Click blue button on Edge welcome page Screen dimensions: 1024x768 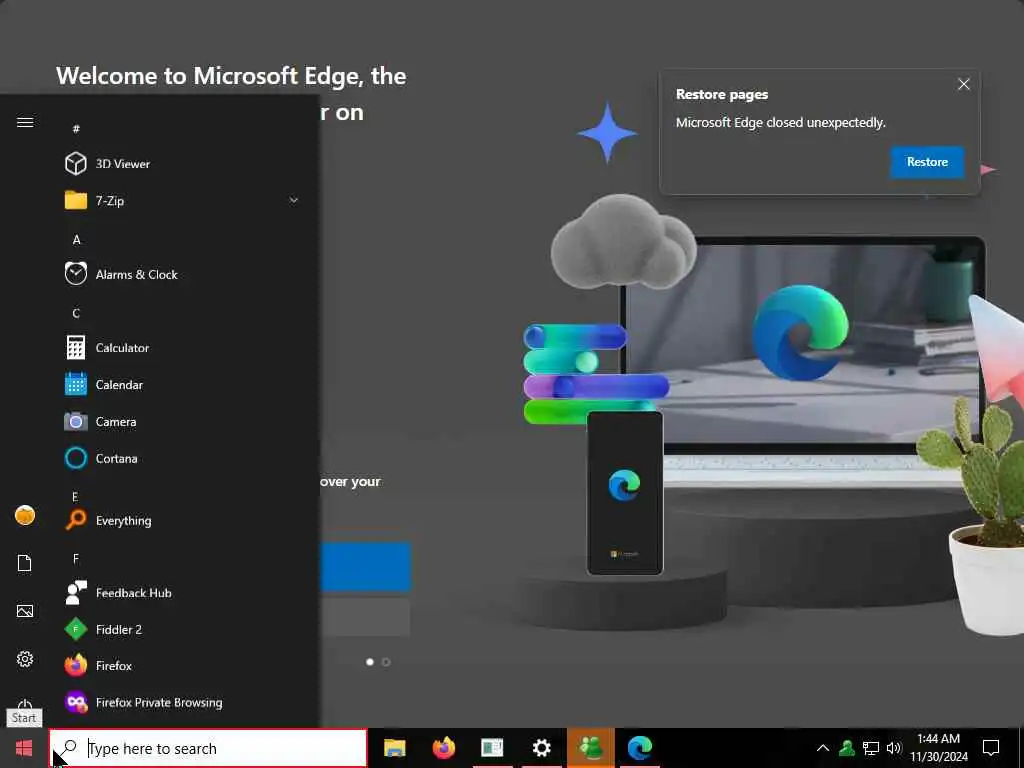[x=365, y=566]
